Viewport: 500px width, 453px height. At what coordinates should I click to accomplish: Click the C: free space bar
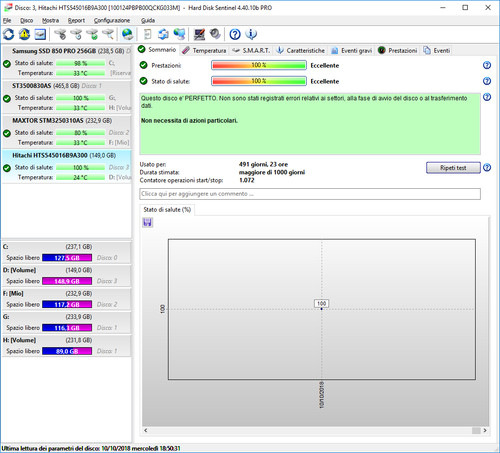tap(67, 258)
